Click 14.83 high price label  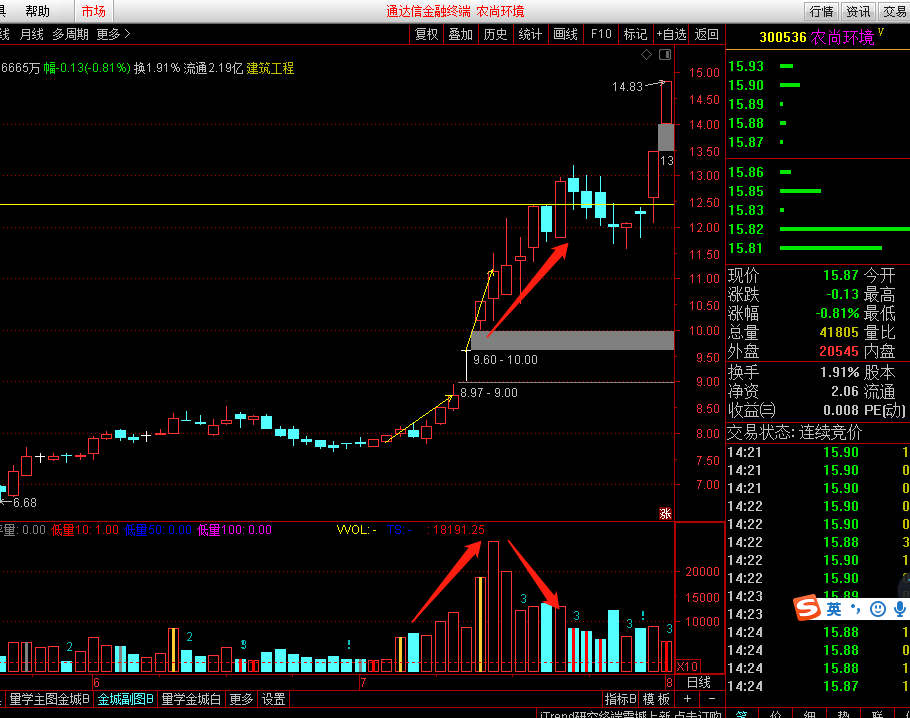pos(627,86)
